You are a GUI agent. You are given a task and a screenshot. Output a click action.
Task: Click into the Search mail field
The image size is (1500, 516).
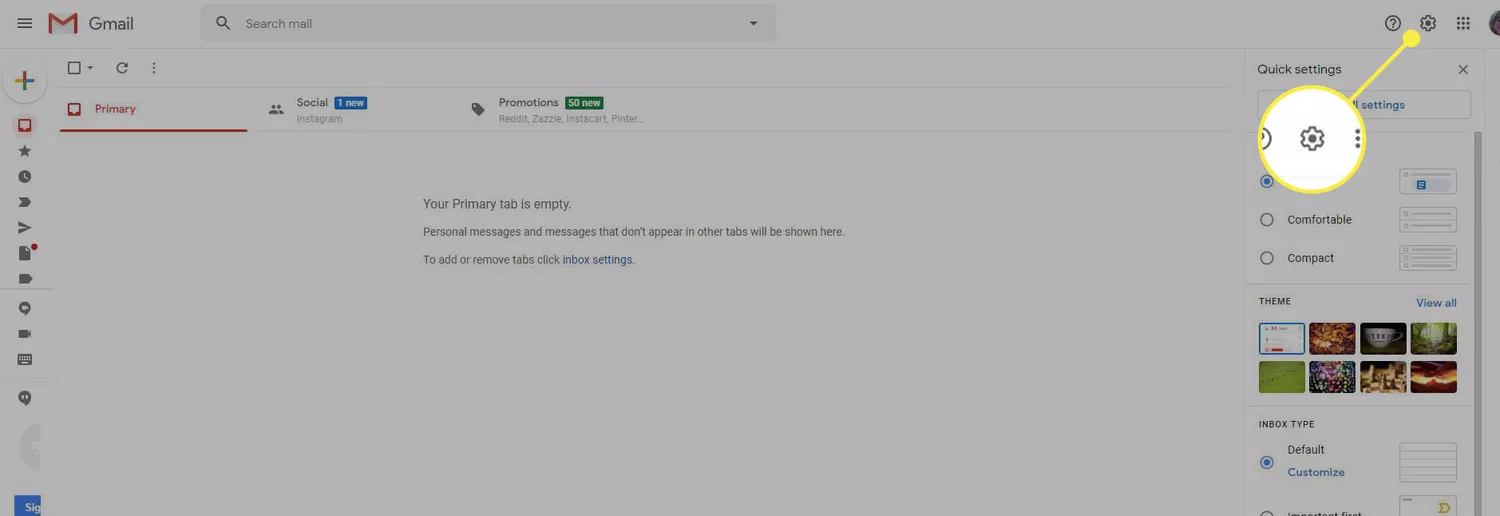pyautogui.click(x=490, y=23)
